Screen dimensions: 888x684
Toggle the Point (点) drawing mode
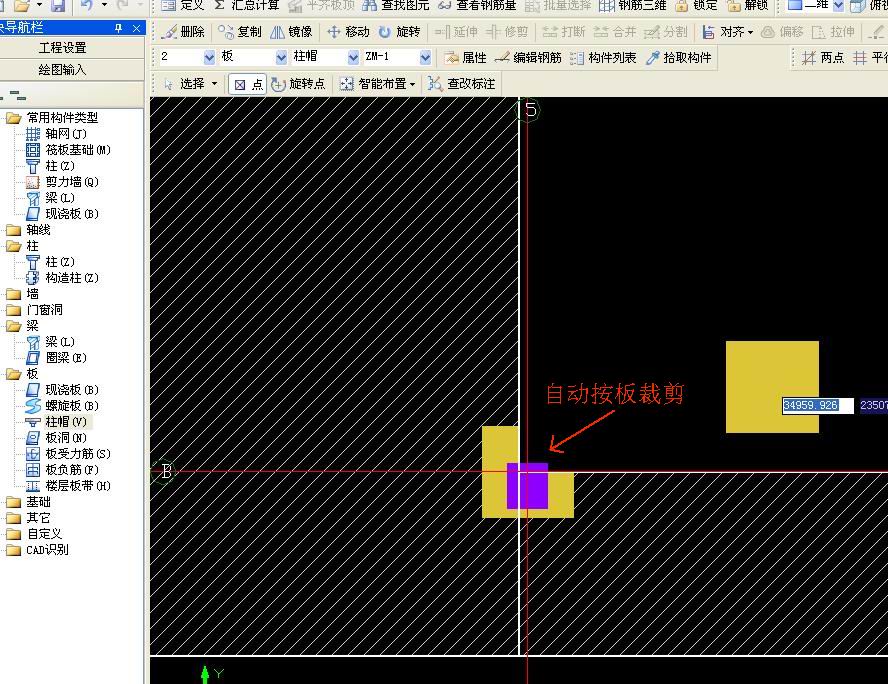[x=248, y=84]
